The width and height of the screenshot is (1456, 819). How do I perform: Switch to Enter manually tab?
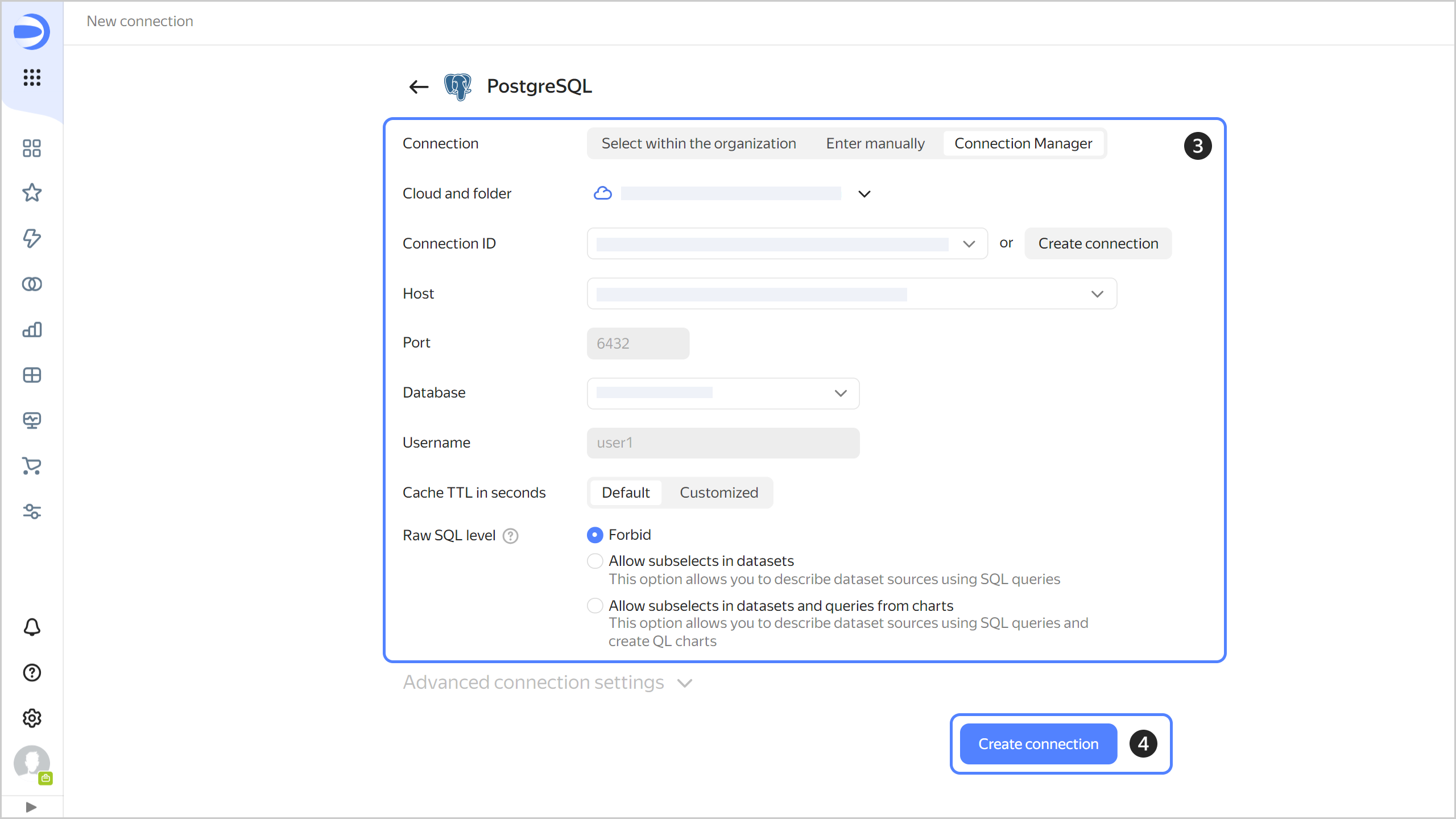tap(875, 143)
